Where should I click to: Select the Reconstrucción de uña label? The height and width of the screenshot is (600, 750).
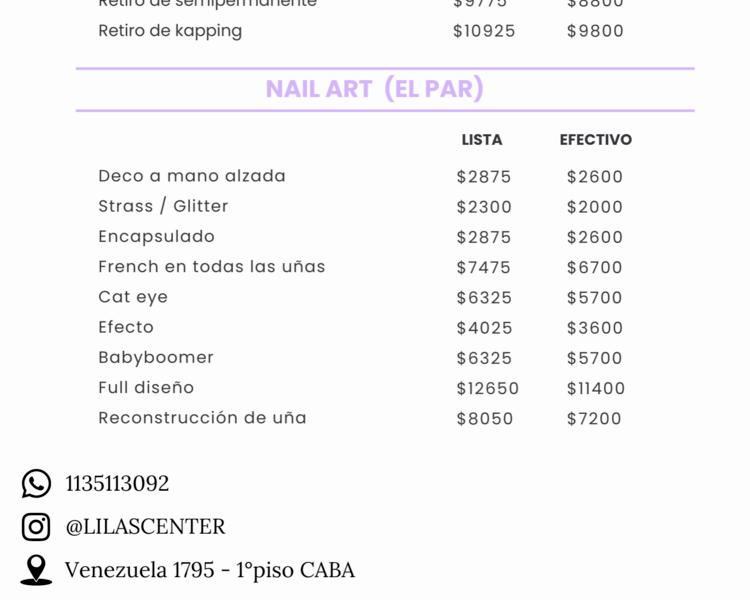[202, 418]
